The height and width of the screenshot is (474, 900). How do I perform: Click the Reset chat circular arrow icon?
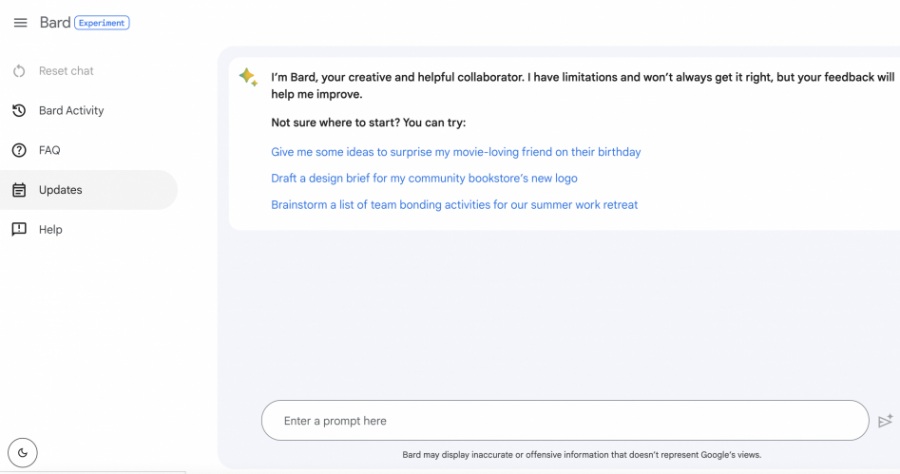click(19, 71)
